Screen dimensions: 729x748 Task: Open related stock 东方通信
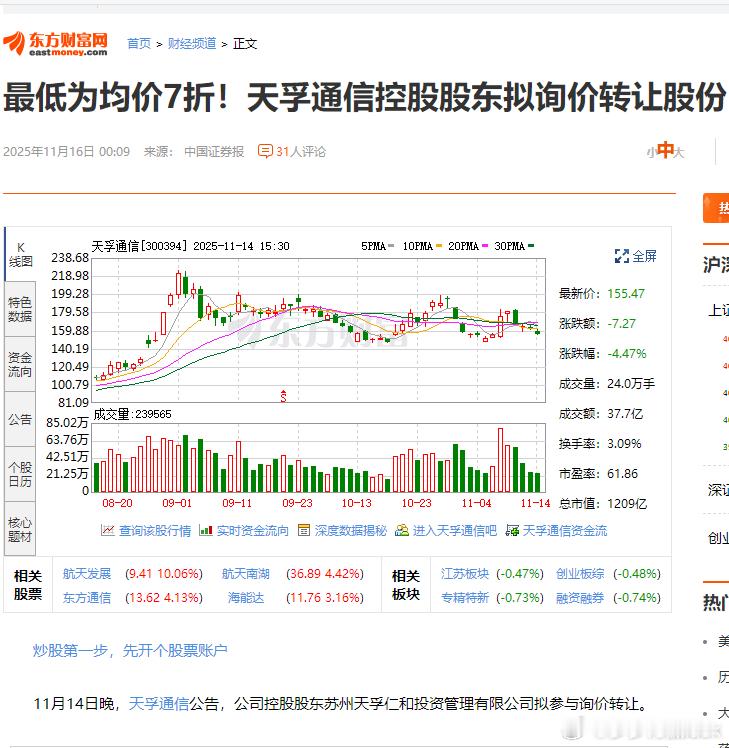tap(87, 598)
